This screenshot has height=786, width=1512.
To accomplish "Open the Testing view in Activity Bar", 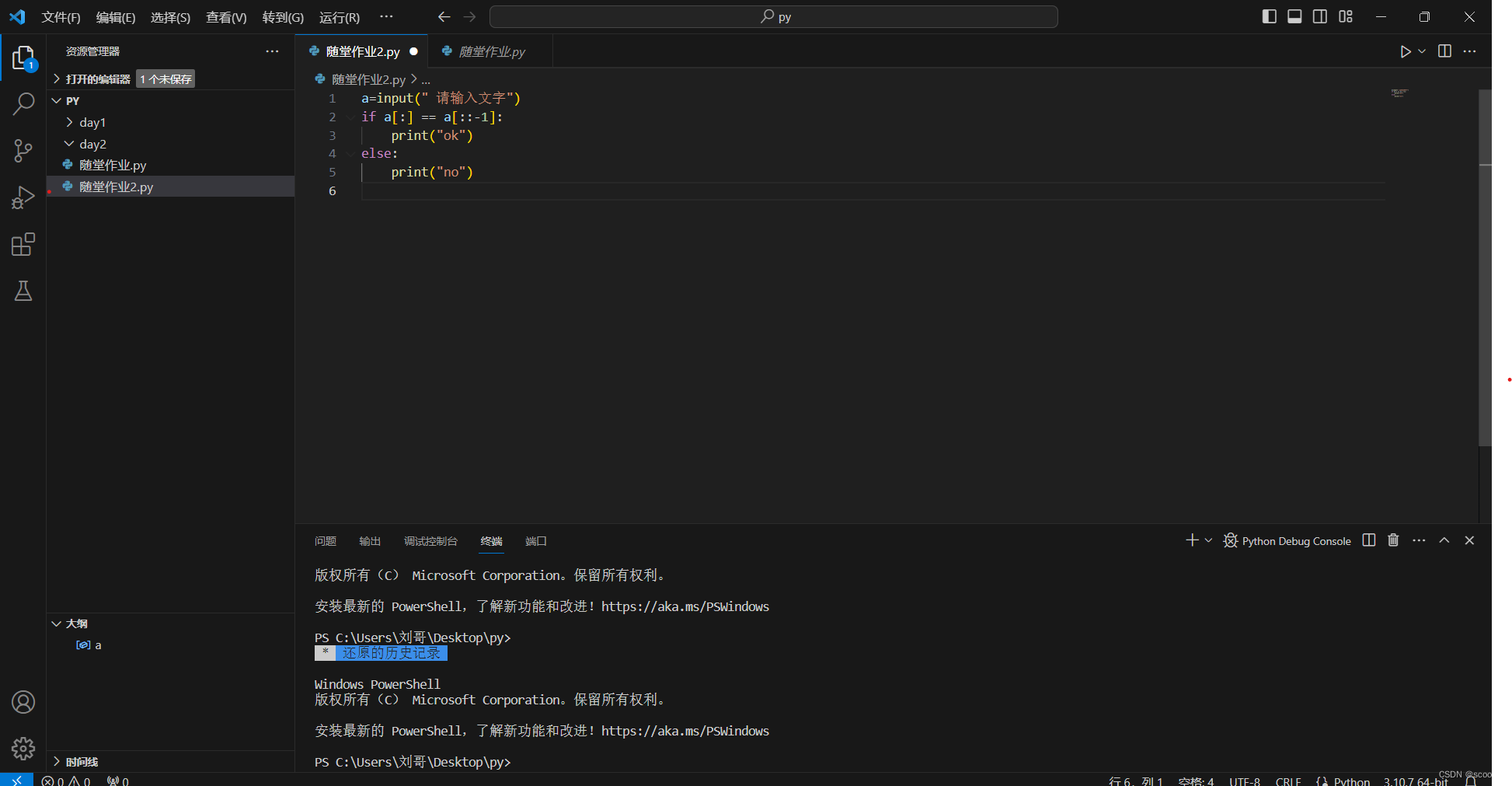I will (23, 290).
